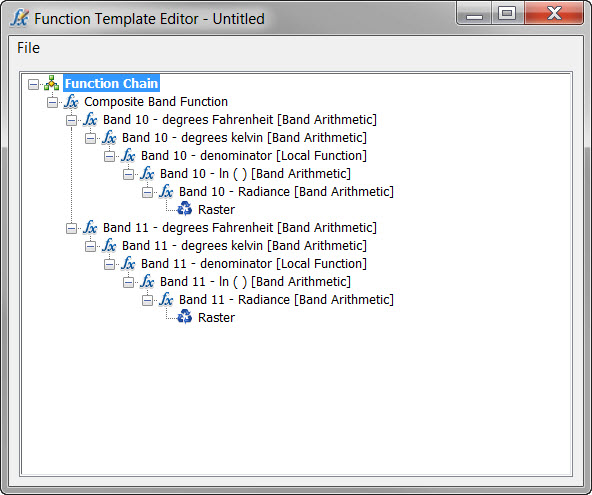This screenshot has width=592, height=495.
Task: Click the fx icon beside Composite Band Function
Action: (71, 102)
